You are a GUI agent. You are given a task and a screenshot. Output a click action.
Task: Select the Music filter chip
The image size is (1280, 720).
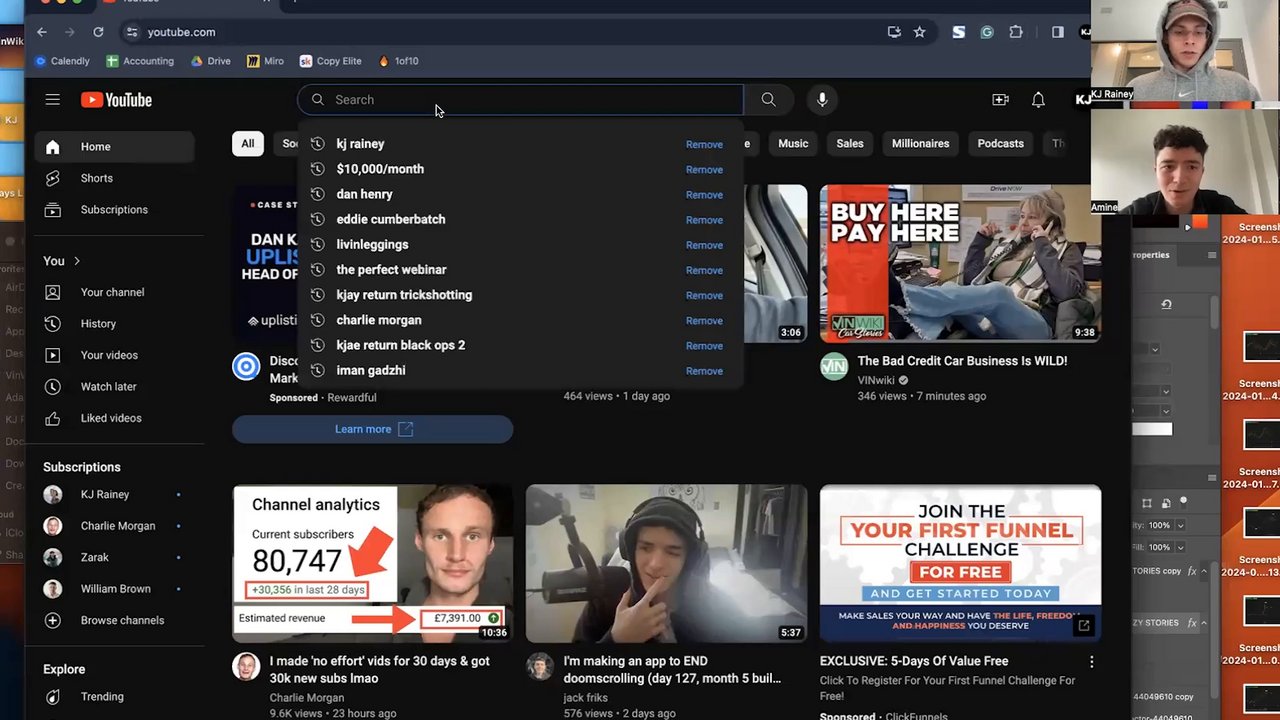click(793, 143)
